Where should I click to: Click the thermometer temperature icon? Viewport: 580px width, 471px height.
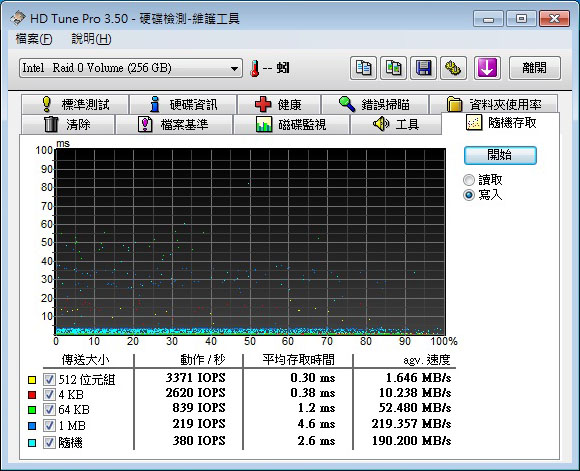pyautogui.click(x=254, y=68)
